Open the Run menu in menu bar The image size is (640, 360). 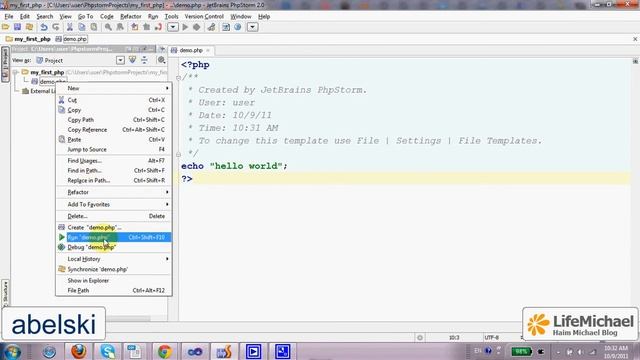153,17
